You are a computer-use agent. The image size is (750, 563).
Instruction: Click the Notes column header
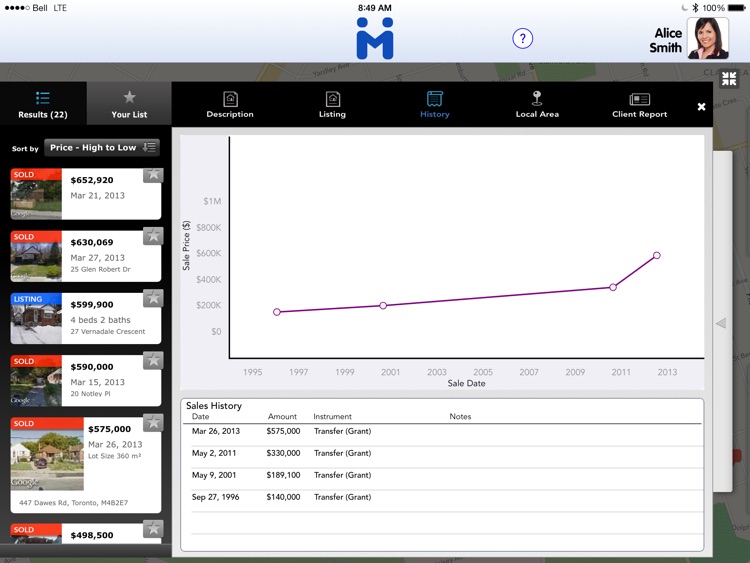[x=460, y=417]
